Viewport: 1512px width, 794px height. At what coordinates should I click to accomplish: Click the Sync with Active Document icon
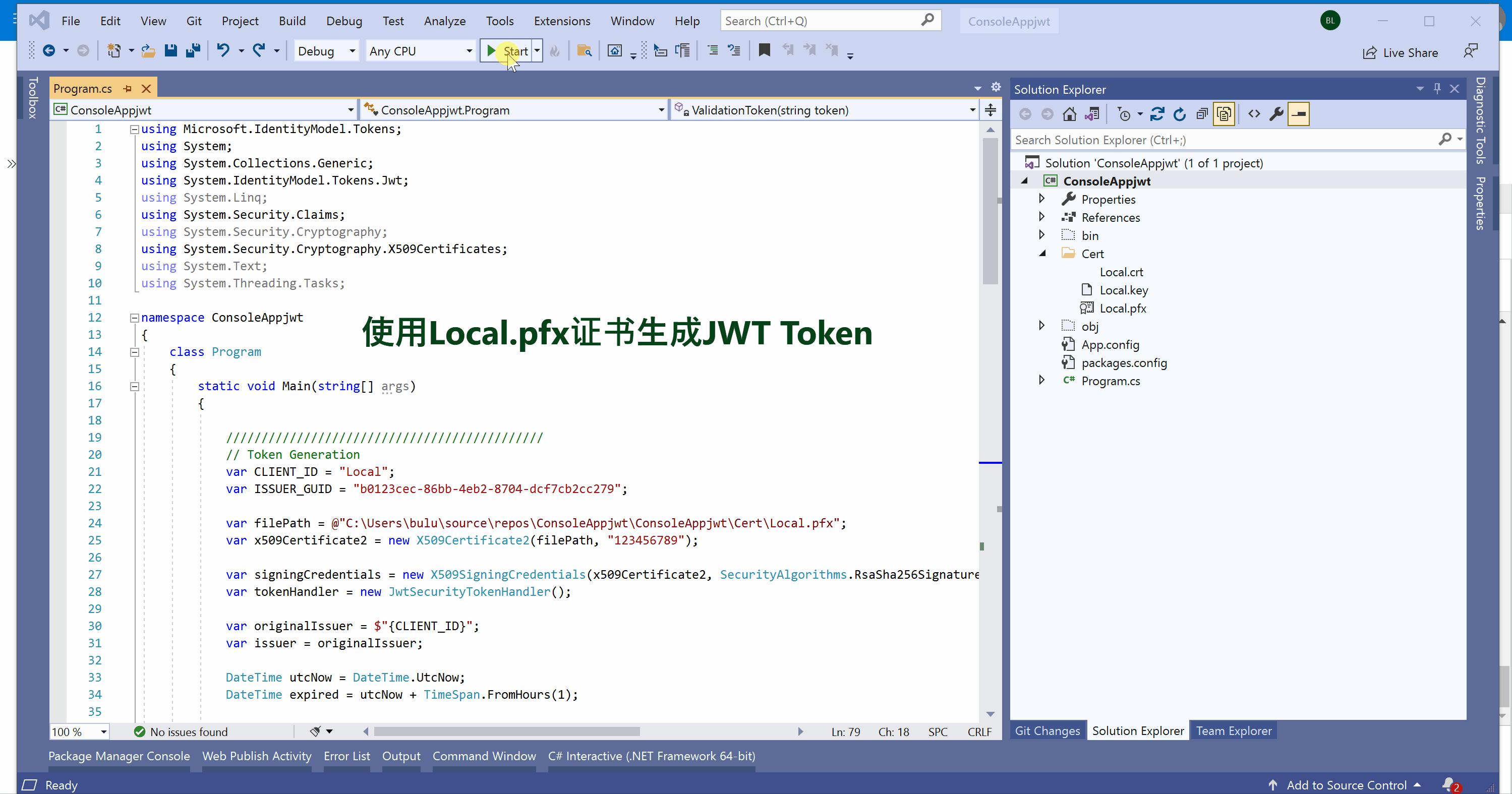click(1157, 114)
